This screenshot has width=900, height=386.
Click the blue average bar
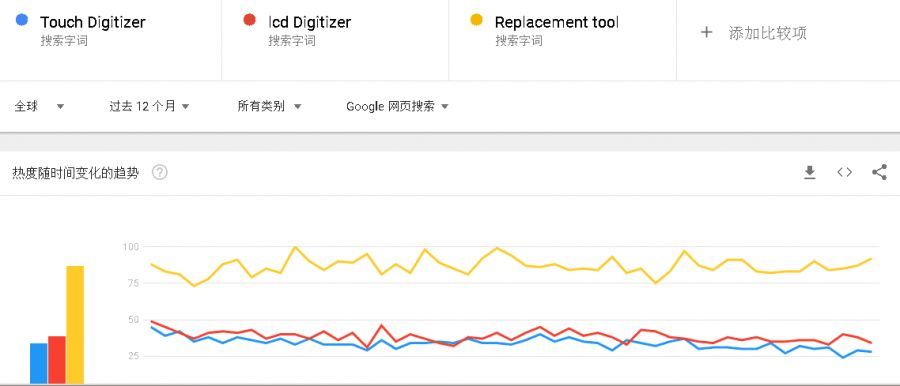click(39, 363)
